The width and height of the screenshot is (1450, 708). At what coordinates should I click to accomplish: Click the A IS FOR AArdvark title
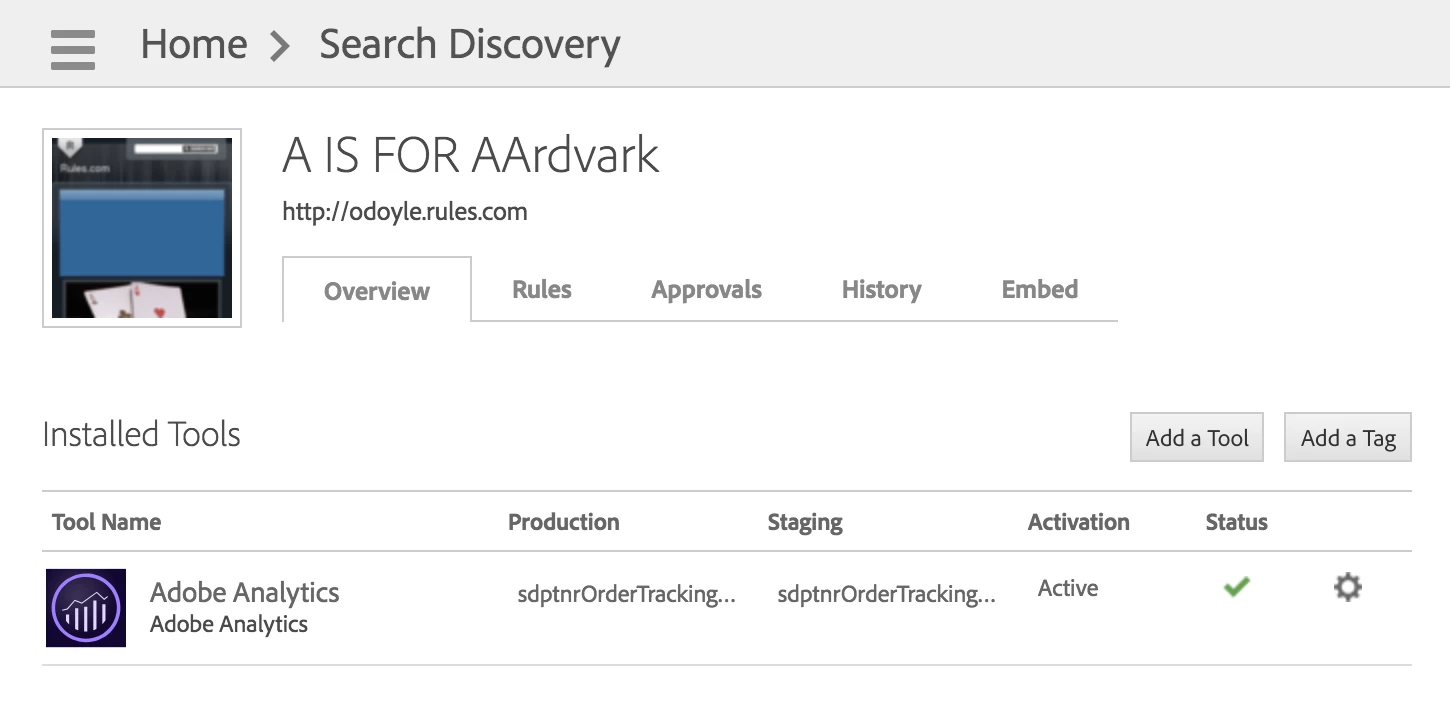coord(471,155)
